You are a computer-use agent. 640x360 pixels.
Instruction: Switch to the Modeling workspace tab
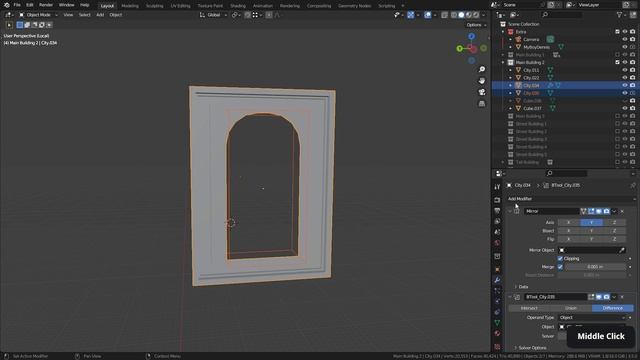[x=130, y=6]
